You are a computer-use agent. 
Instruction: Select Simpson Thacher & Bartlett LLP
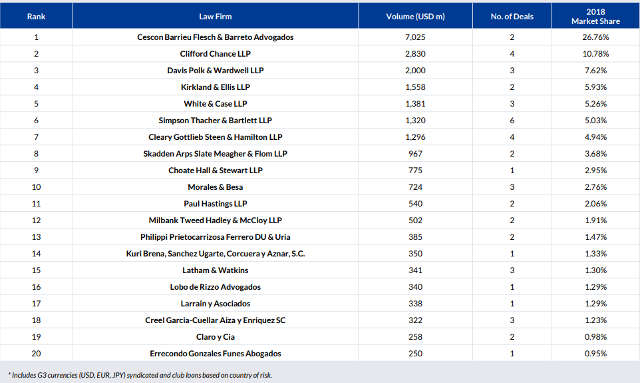[216, 120]
